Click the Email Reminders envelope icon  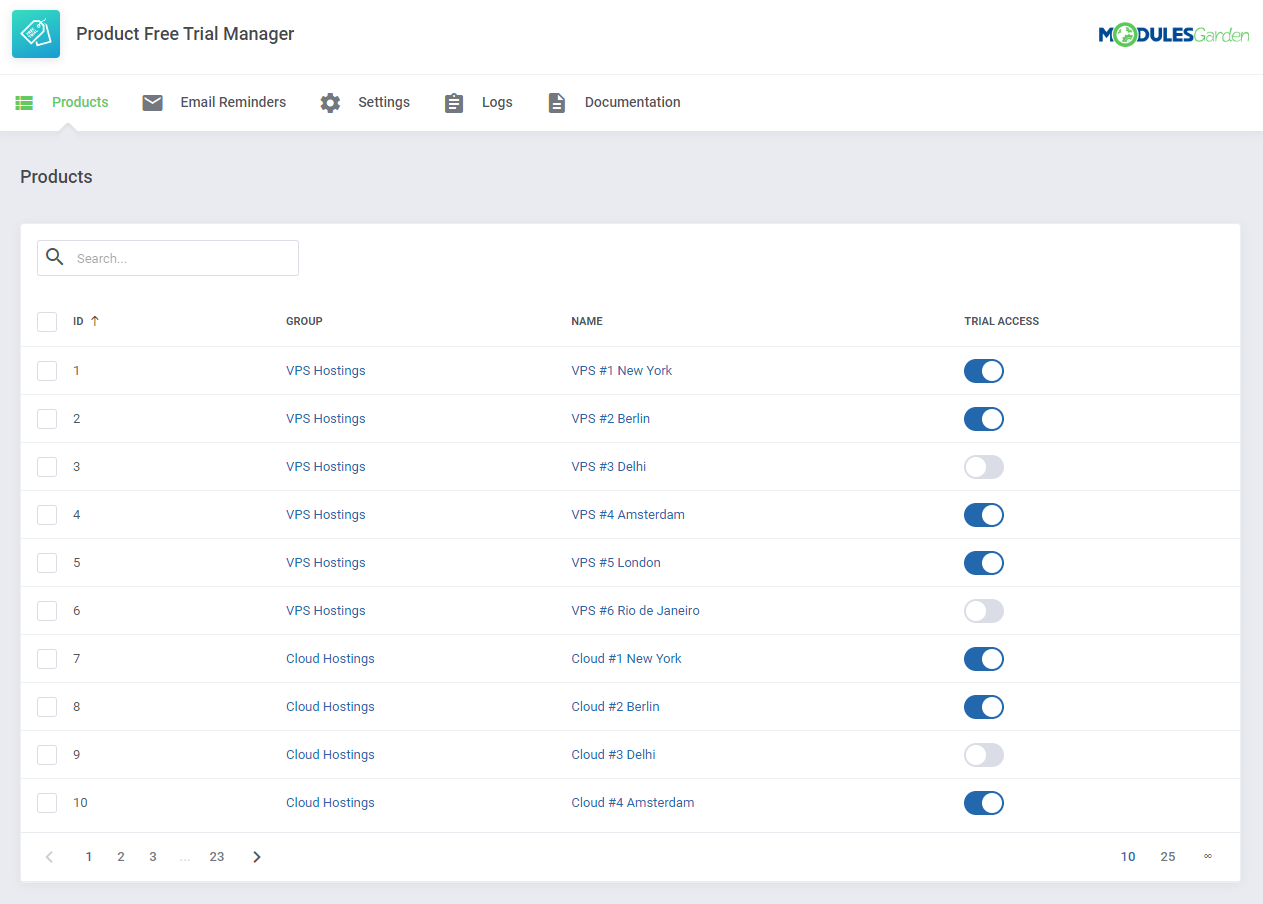pyautogui.click(x=152, y=102)
